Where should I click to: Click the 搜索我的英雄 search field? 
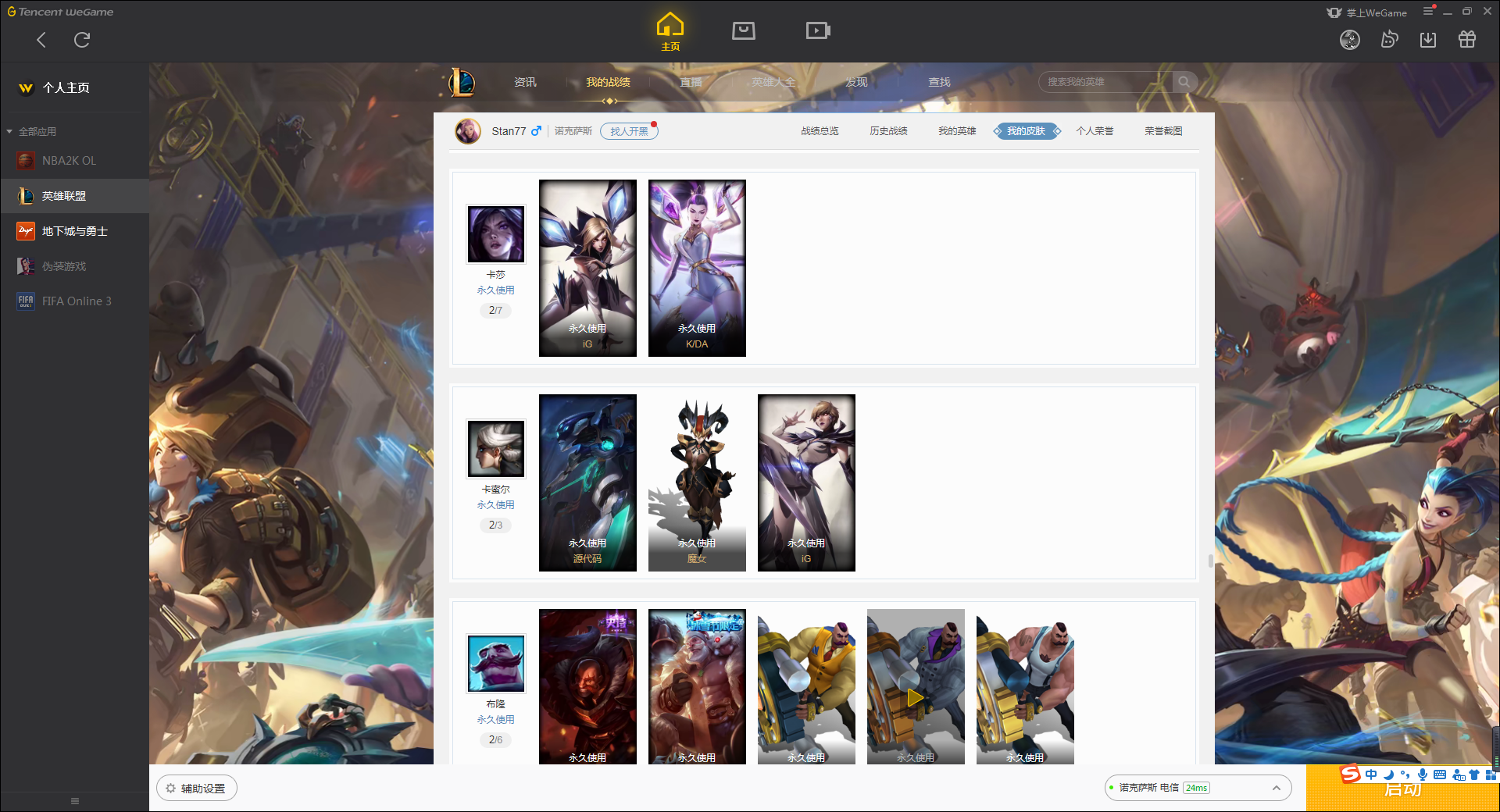coord(1105,82)
